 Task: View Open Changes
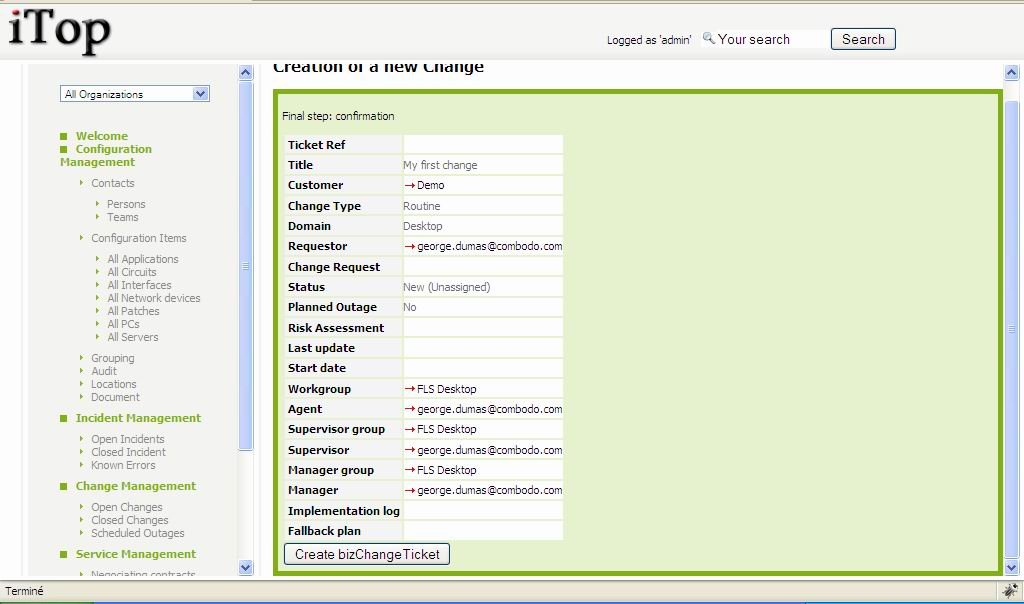[x=127, y=507]
